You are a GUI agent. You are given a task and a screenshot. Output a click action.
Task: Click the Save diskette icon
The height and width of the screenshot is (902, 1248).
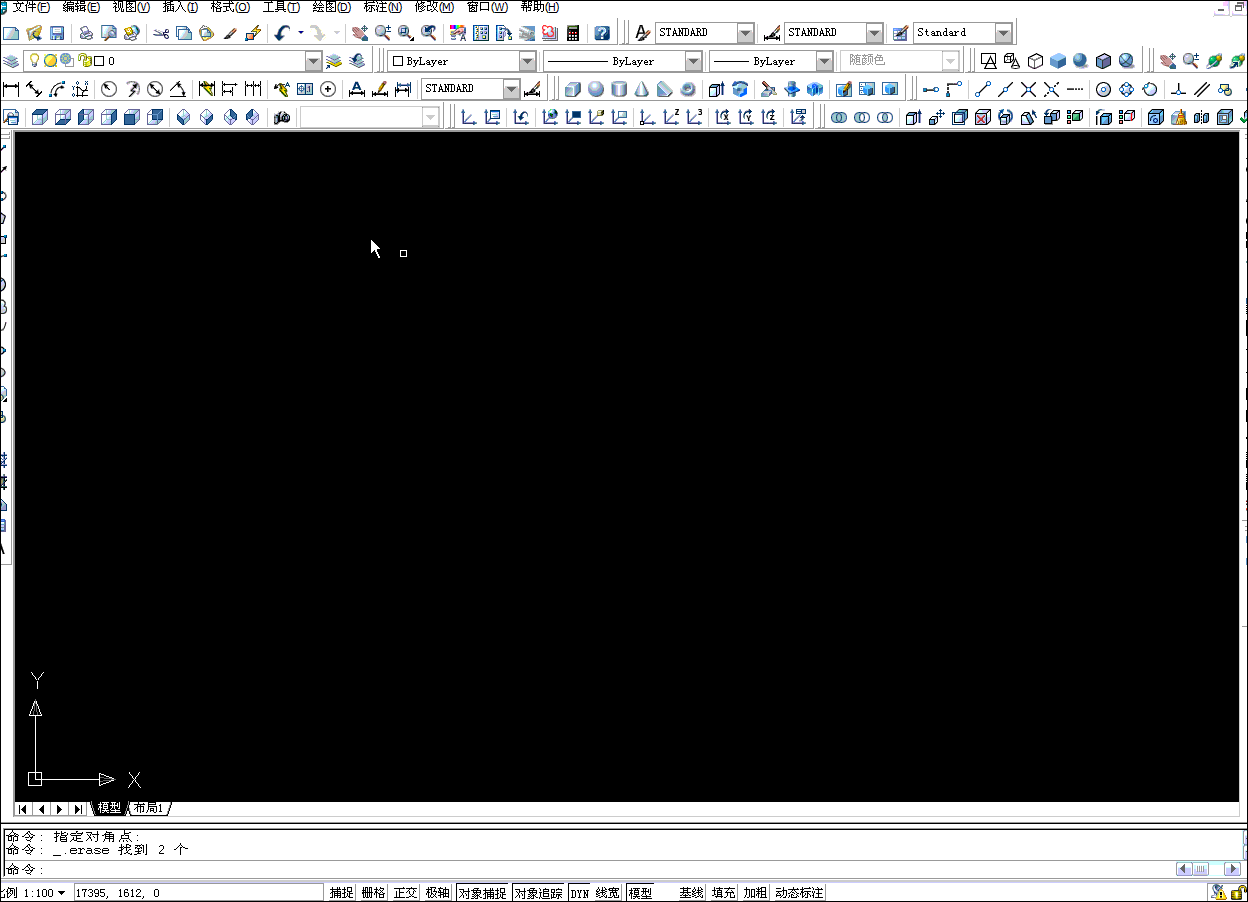pos(57,33)
